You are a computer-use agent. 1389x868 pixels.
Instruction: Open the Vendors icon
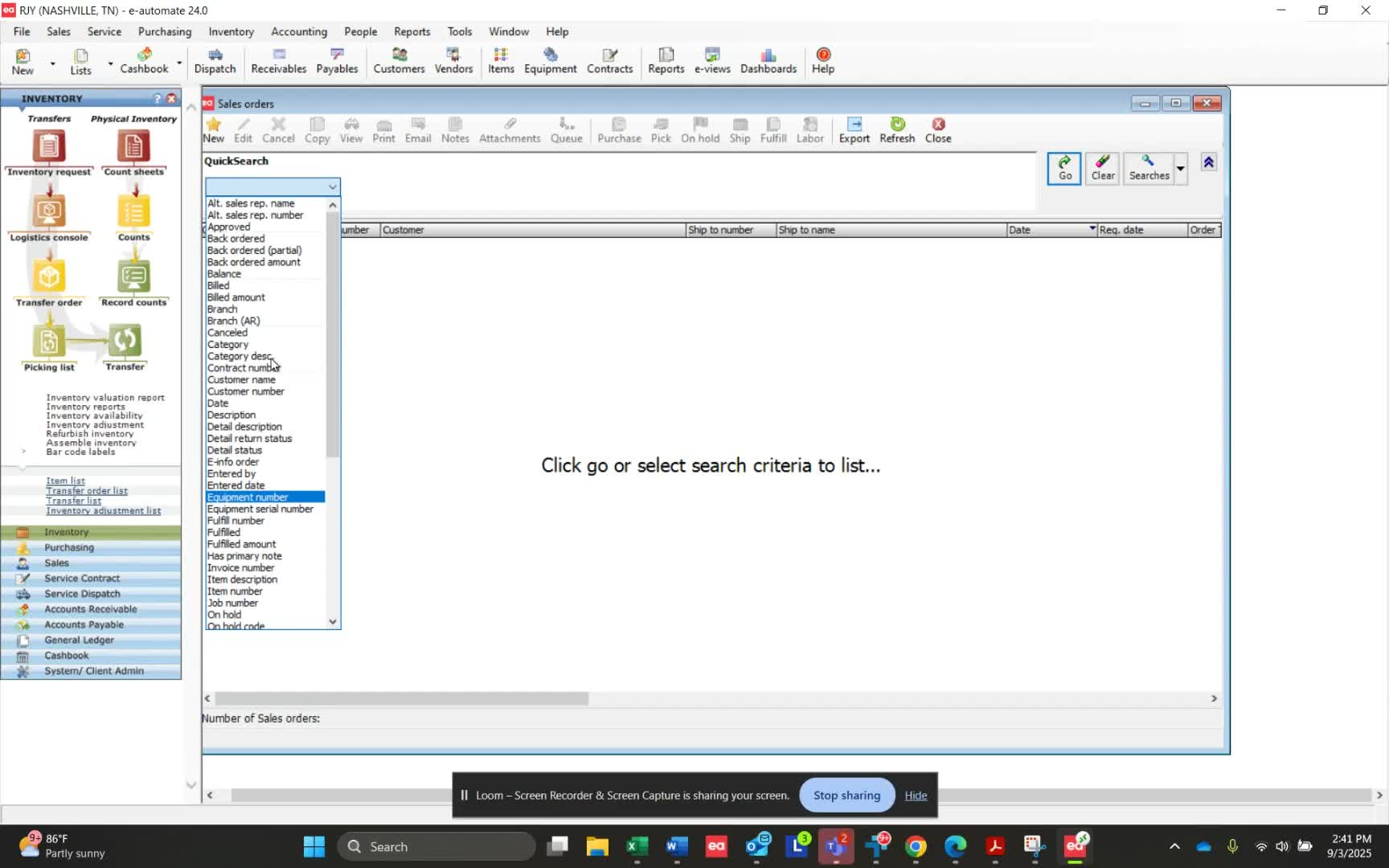(x=453, y=60)
